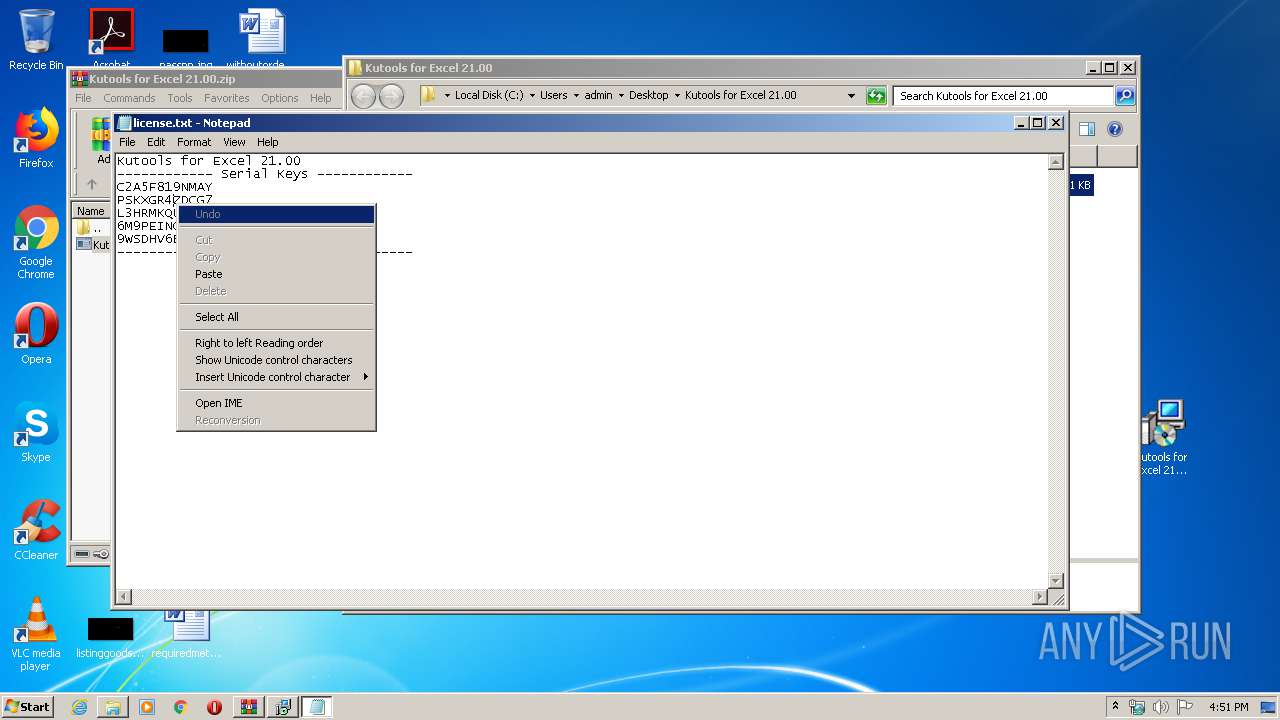
Task: Open Notepad's Format menu
Action: [194, 142]
